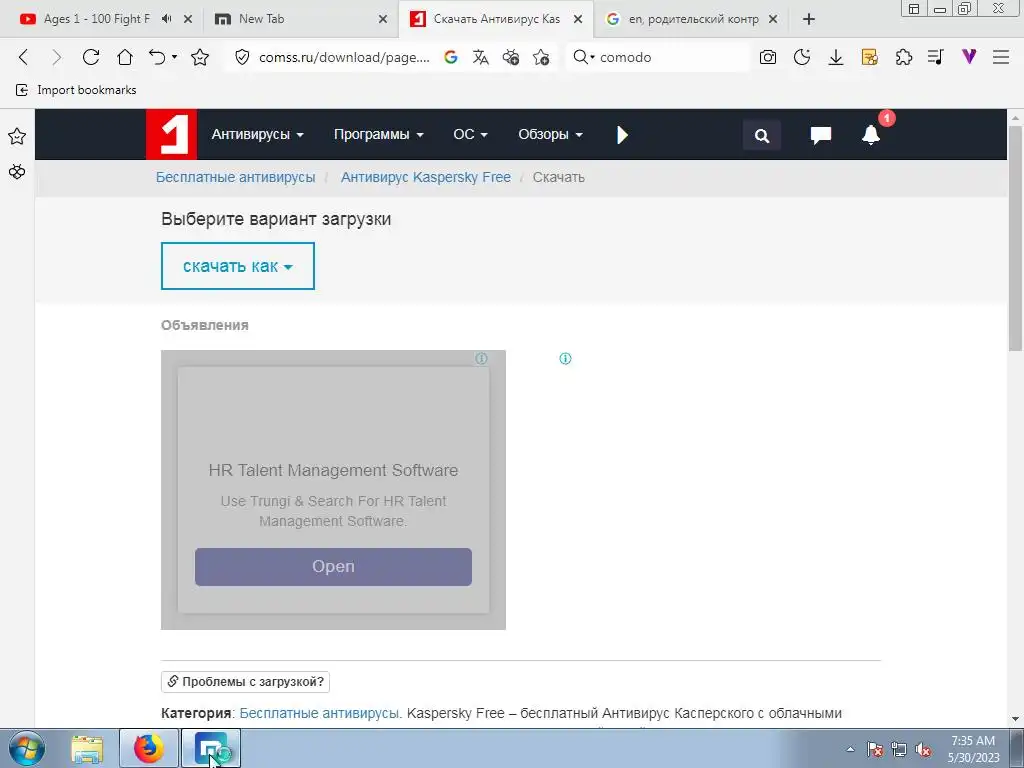Click the shield site info icon
Image resolution: width=1024 pixels, height=768 pixels.
(242, 57)
